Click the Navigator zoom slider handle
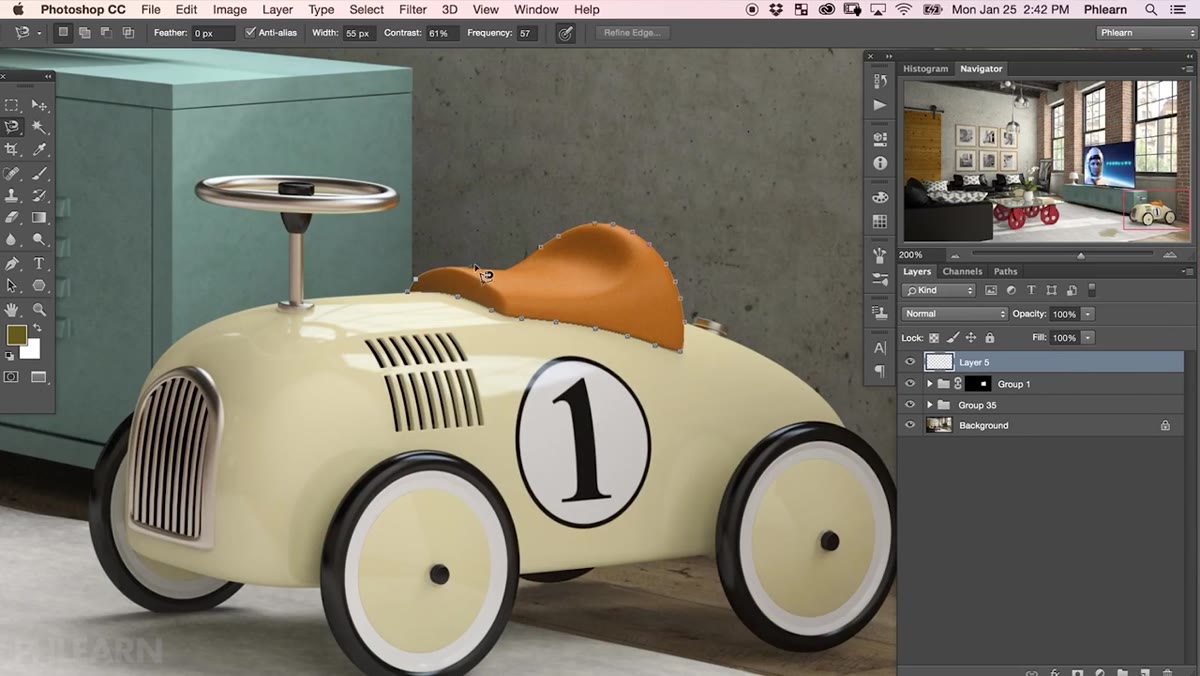Viewport: 1200px width, 676px height. point(1080,256)
